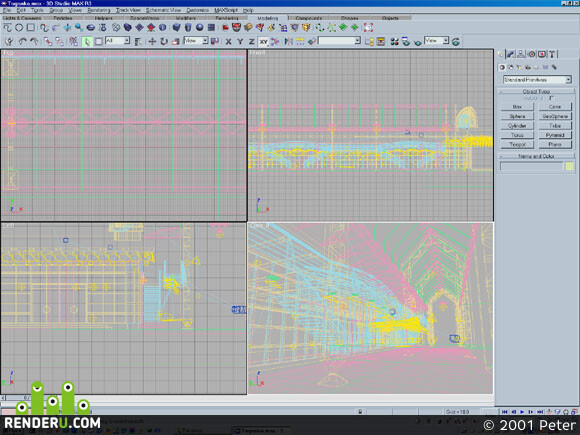Open the Standard Primitives dropdown

point(537,80)
